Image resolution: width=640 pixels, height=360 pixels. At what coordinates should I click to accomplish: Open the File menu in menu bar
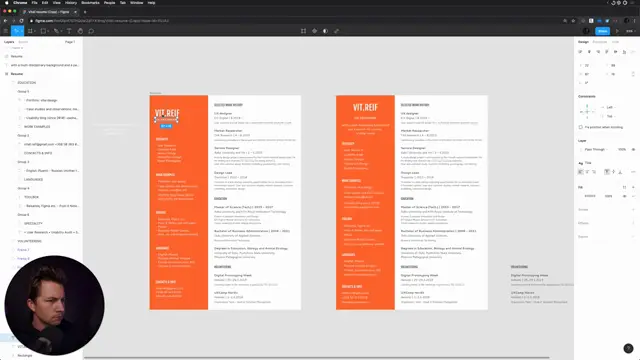point(34,3)
